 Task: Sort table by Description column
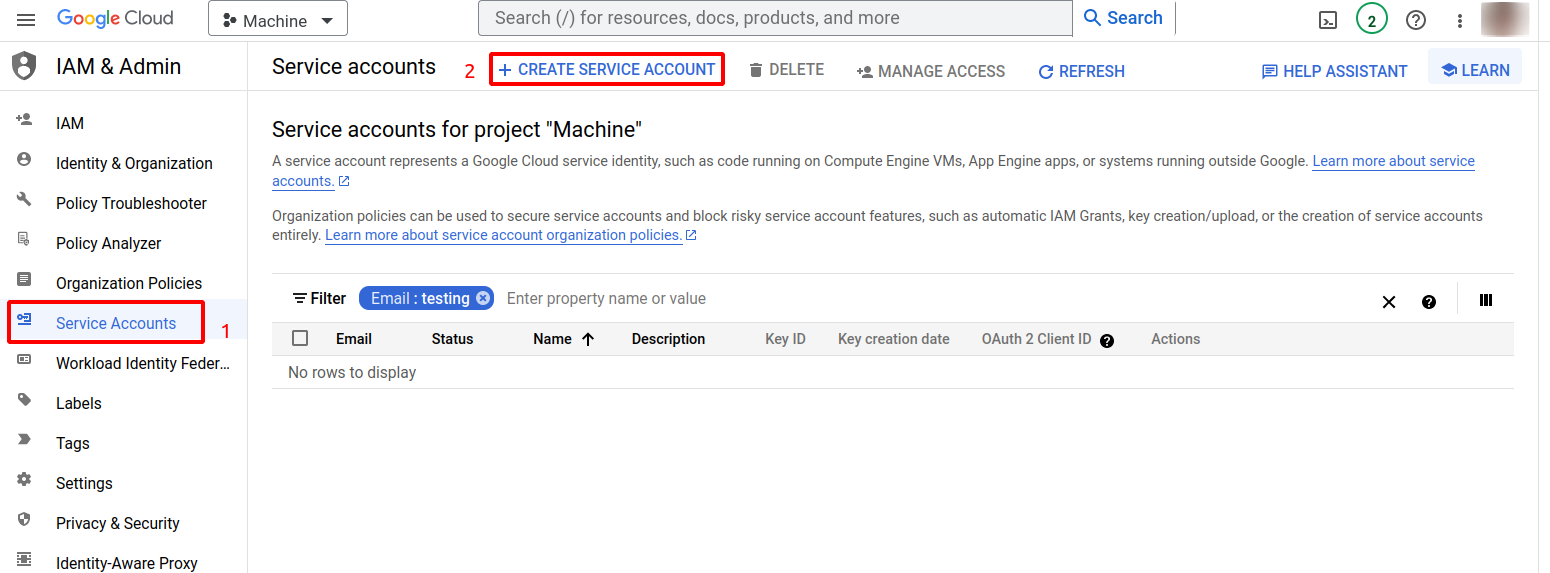[x=668, y=339]
